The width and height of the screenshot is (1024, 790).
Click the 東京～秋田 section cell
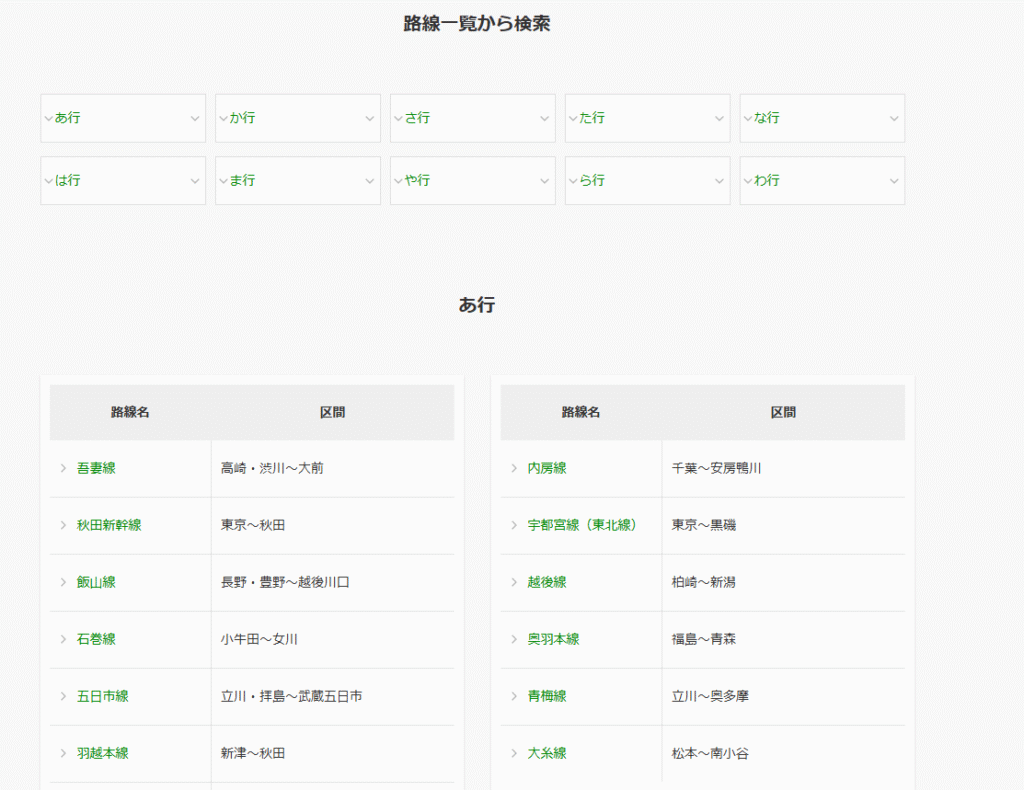click(x=332, y=526)
